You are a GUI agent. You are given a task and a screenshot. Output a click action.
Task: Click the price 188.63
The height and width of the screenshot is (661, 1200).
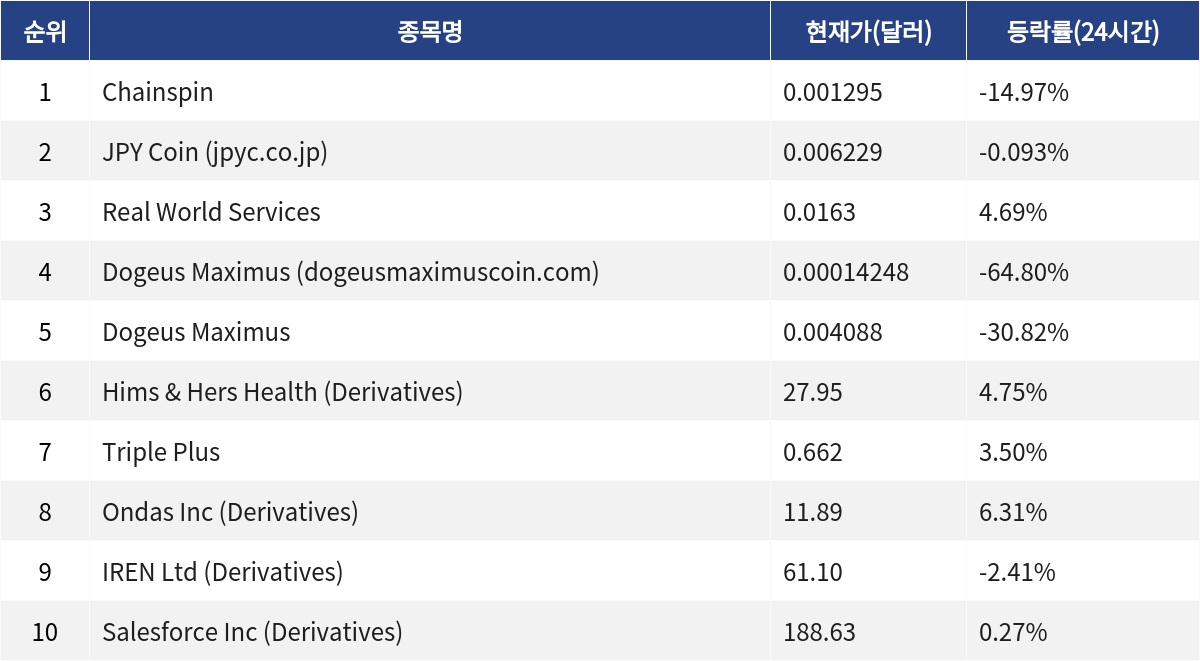pos(819,632)
